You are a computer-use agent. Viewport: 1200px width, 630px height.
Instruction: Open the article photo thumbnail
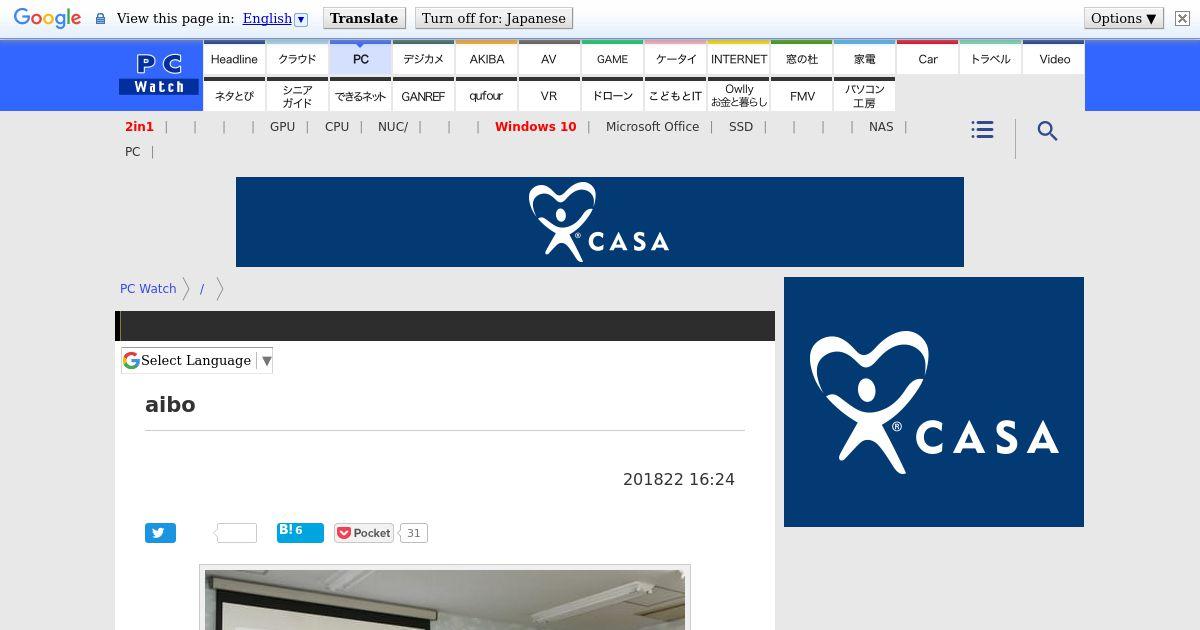445,599
